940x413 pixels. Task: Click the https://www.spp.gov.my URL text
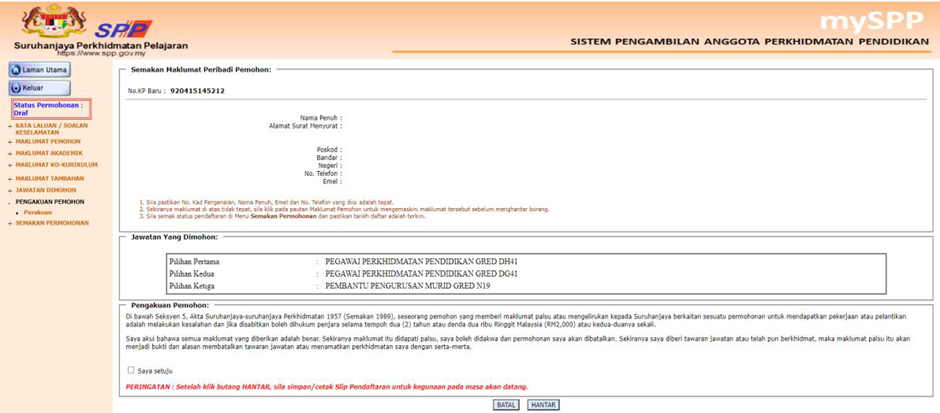100,53
